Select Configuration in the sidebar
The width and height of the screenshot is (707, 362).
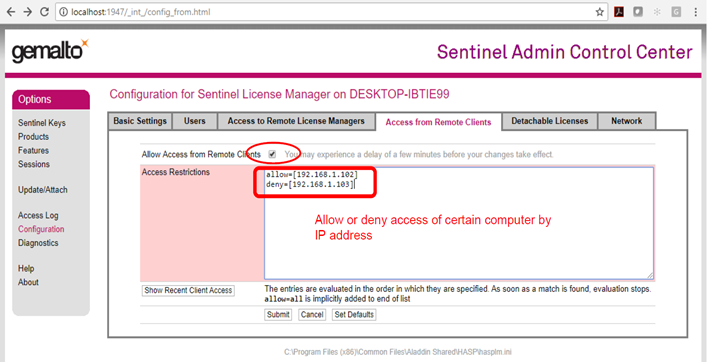(41, 229)
